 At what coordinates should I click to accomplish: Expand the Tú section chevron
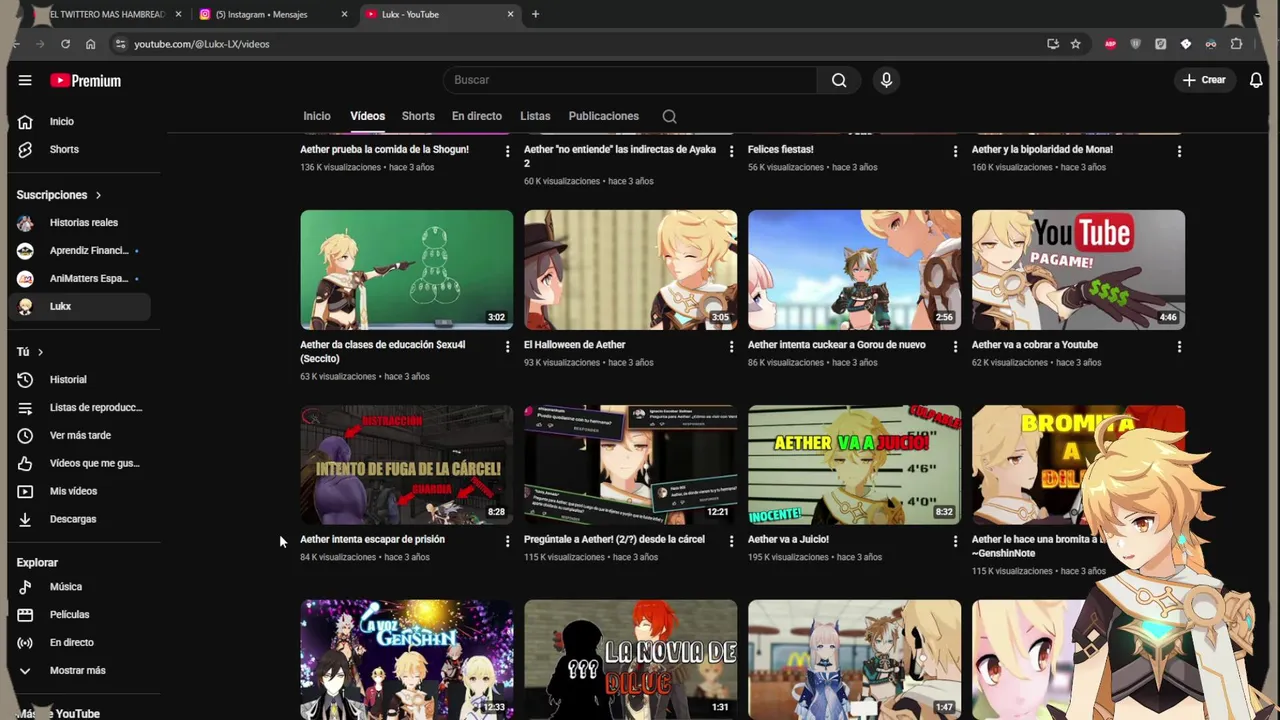(x=40, y=352)
